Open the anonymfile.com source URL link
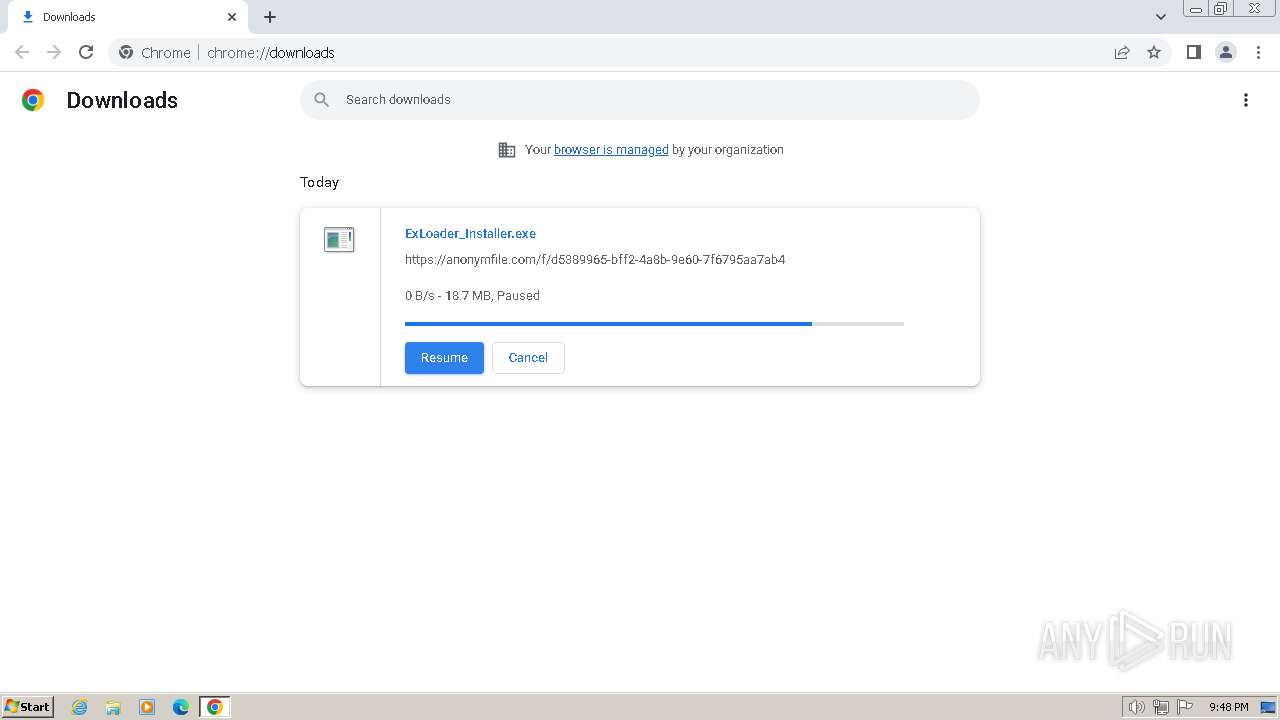This screenshot has height=720, width=1280. pos(595,259)
